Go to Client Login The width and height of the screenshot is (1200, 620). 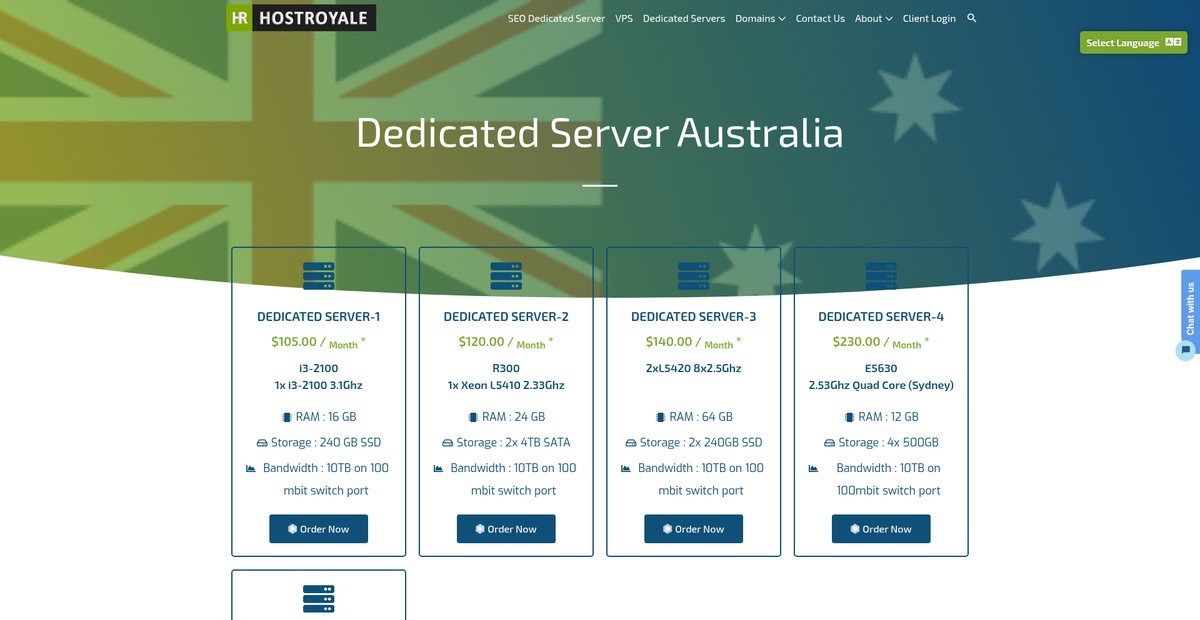tap(929, 18)
